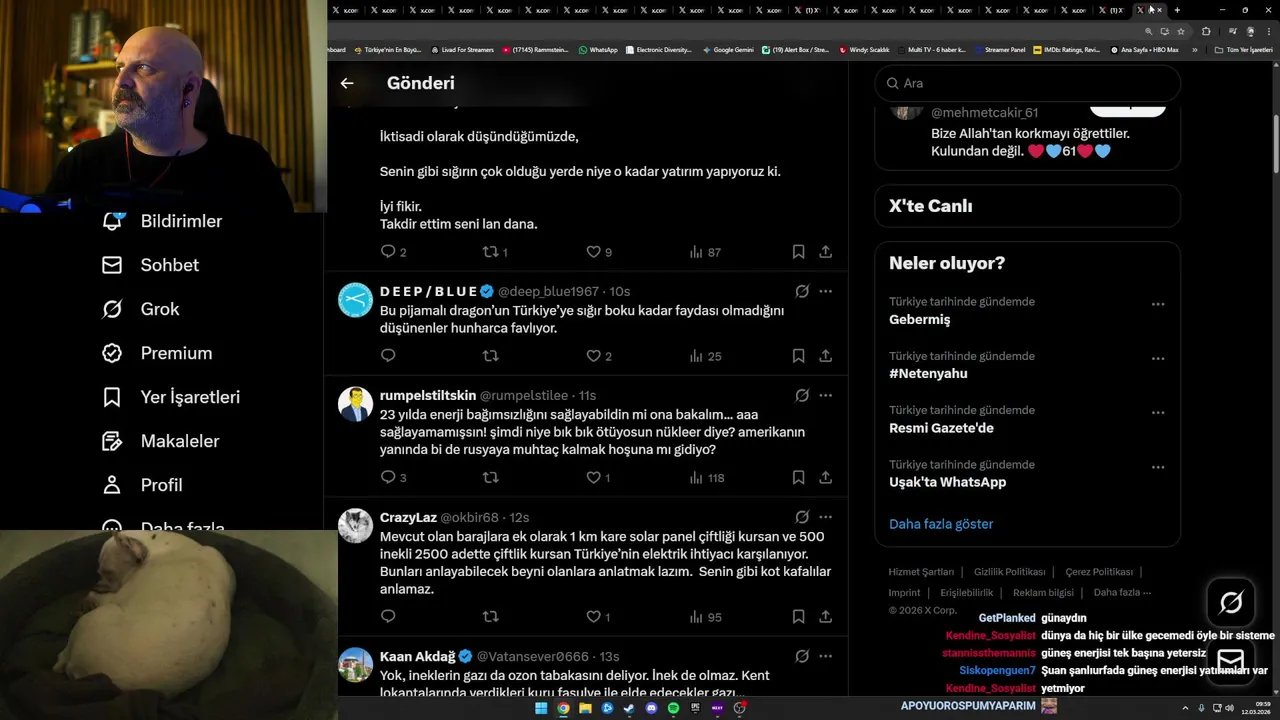
Task: Share DEEP/BLUE's post
Action: click(826, 356)
